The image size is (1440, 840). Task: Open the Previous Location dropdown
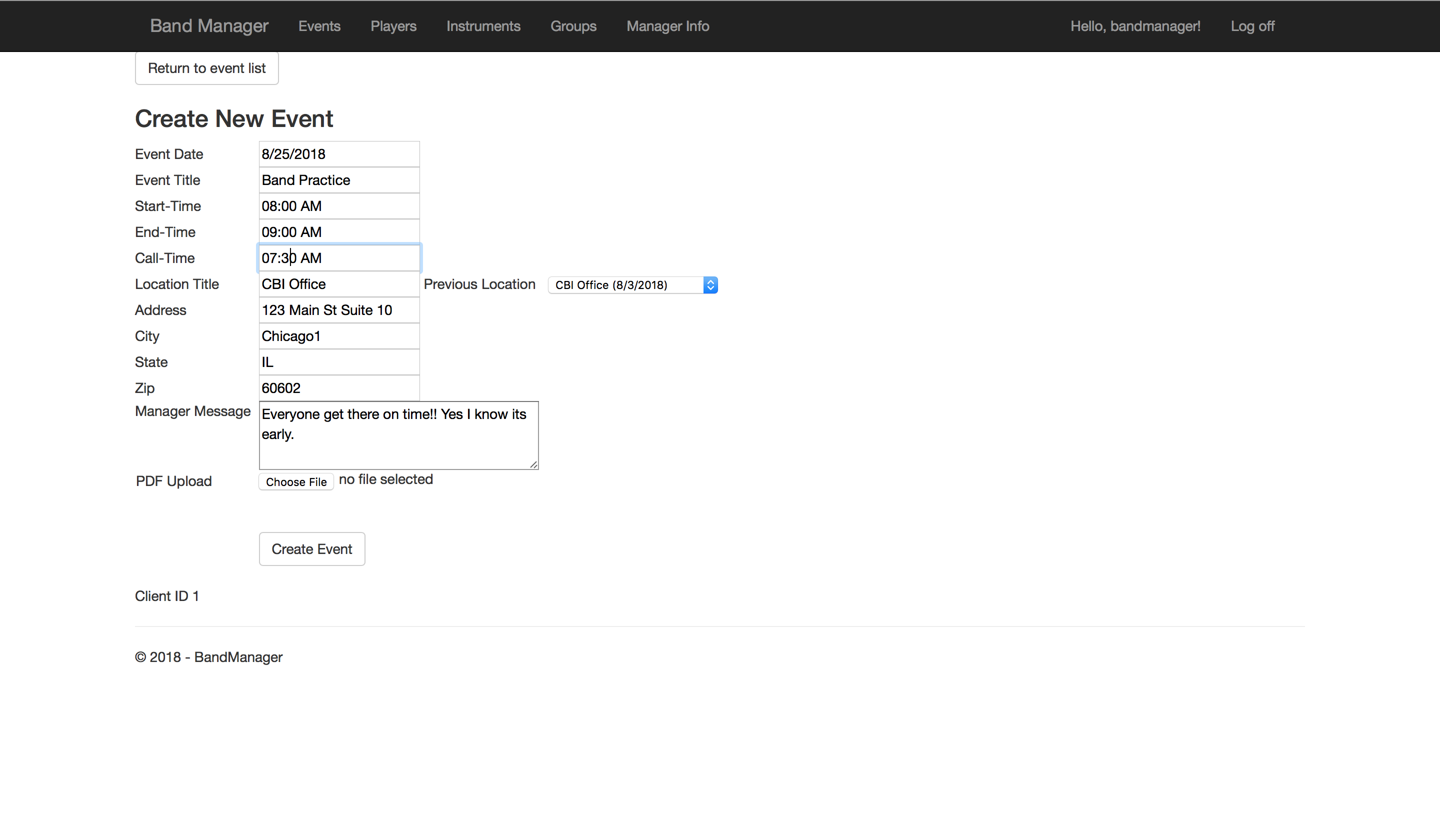point(632,285)
